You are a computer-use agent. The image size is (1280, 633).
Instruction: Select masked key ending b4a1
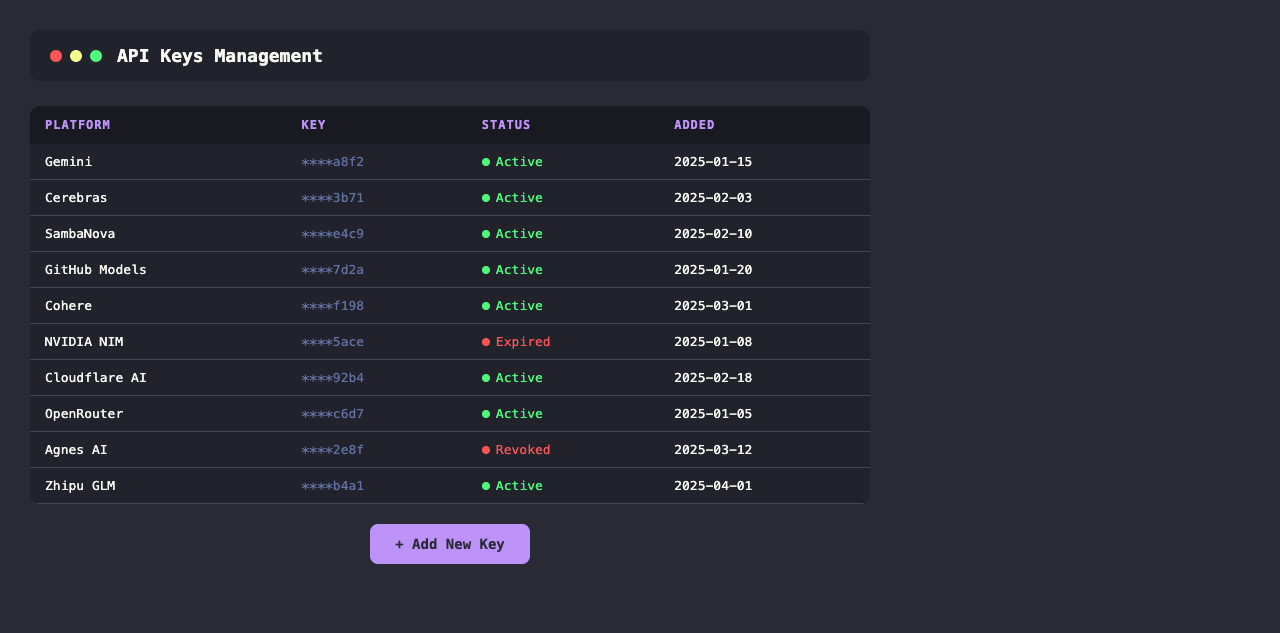pyautogui.click(x=333, y=486)
